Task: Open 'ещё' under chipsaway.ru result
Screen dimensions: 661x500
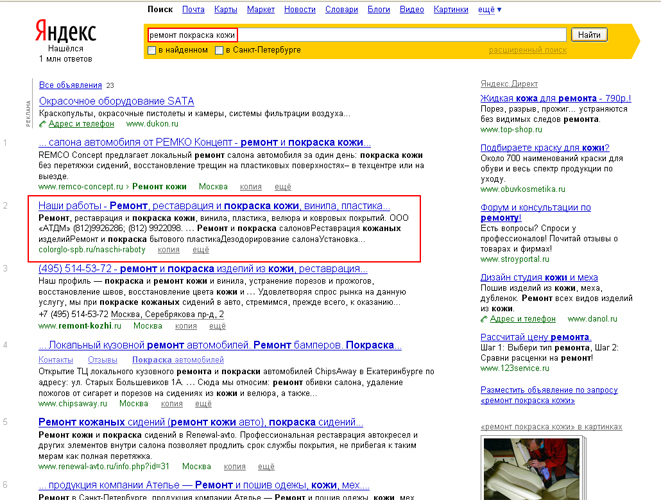Action: tap(203, 404)
